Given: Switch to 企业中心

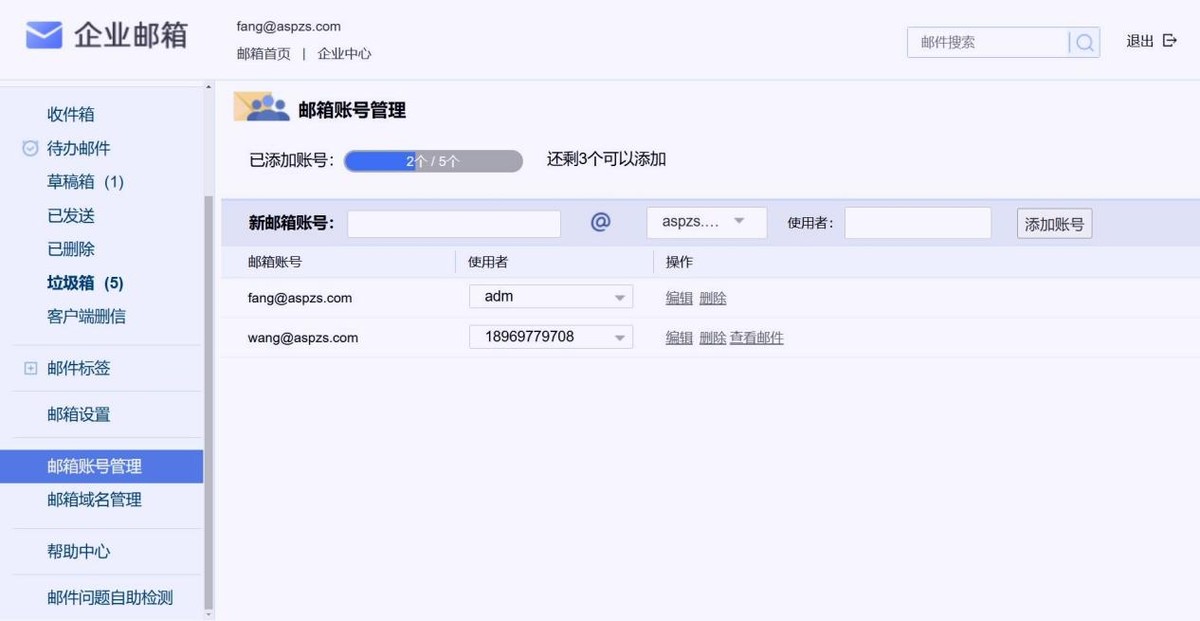Looking at the screenshot, I should pyautogui.click(x=343, y=53).
